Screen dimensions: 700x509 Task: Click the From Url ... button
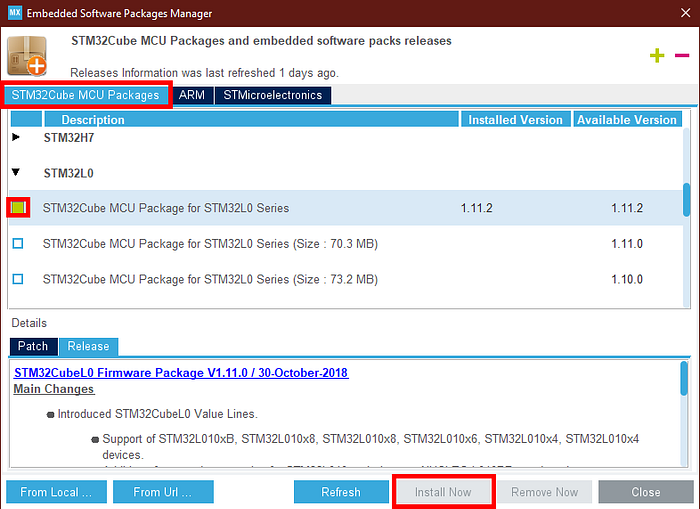pyautogui.click(x=163, y=492)
